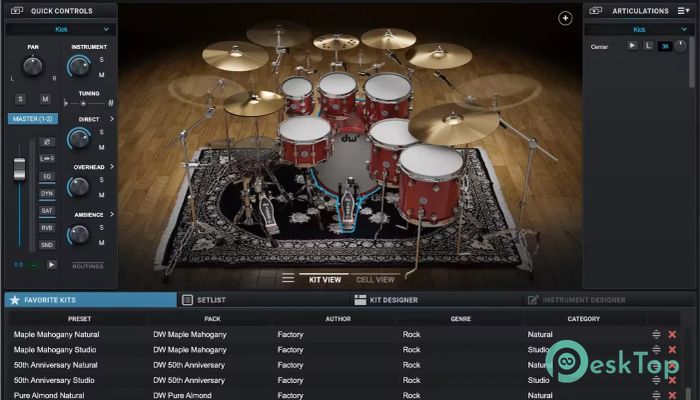Screen dimensions: 700x400
Task: Click the Instrument Designer pencil icon
Action: pyautogui.click(x=533, y=300)
